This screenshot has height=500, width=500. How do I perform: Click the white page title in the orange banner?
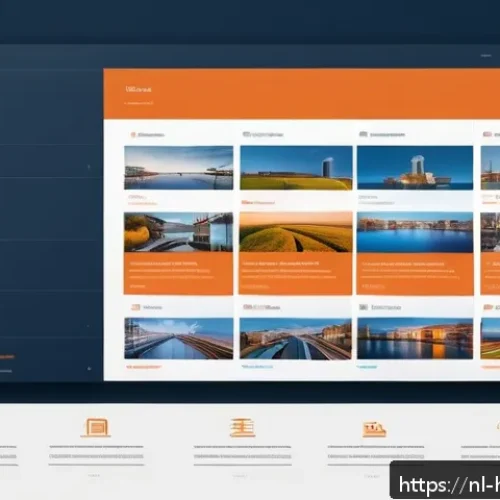click(x=138, y=89)
